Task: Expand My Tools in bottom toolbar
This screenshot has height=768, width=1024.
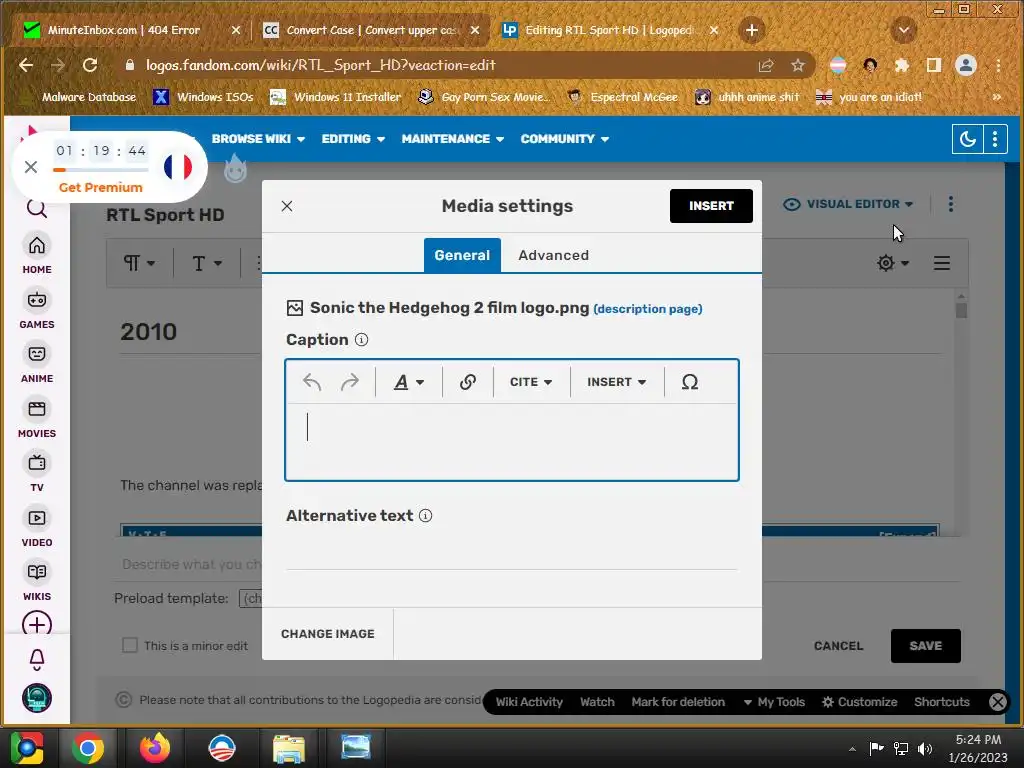Action: click(775, 702)
